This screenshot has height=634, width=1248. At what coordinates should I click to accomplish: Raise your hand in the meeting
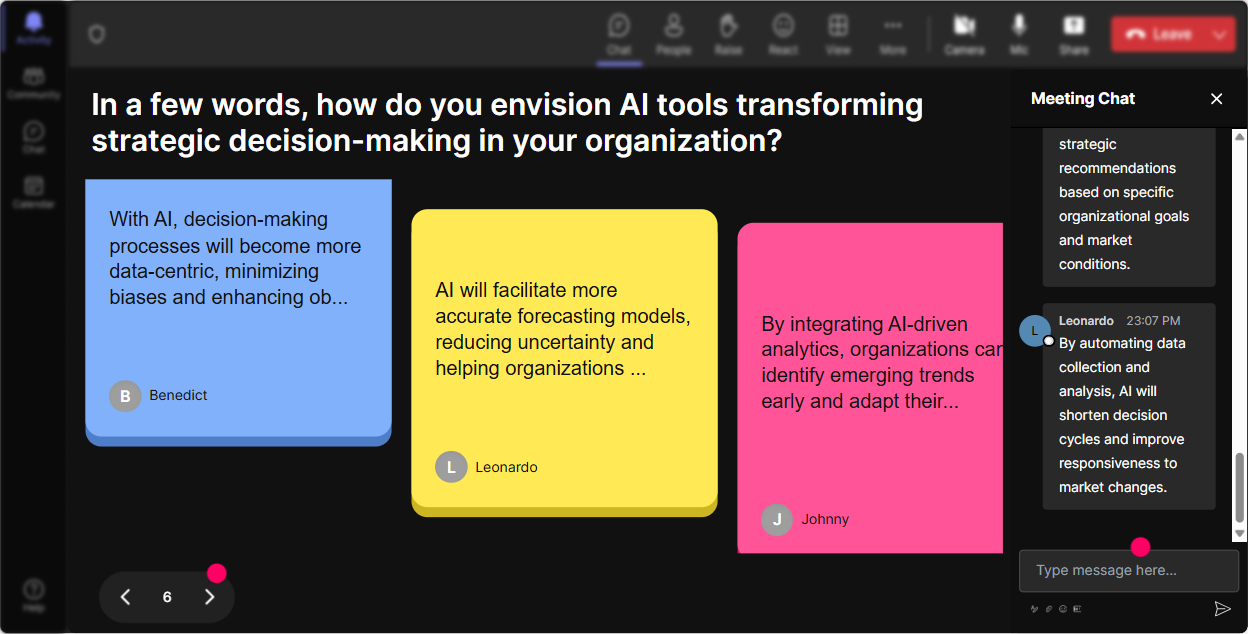[x=728, y=34]
